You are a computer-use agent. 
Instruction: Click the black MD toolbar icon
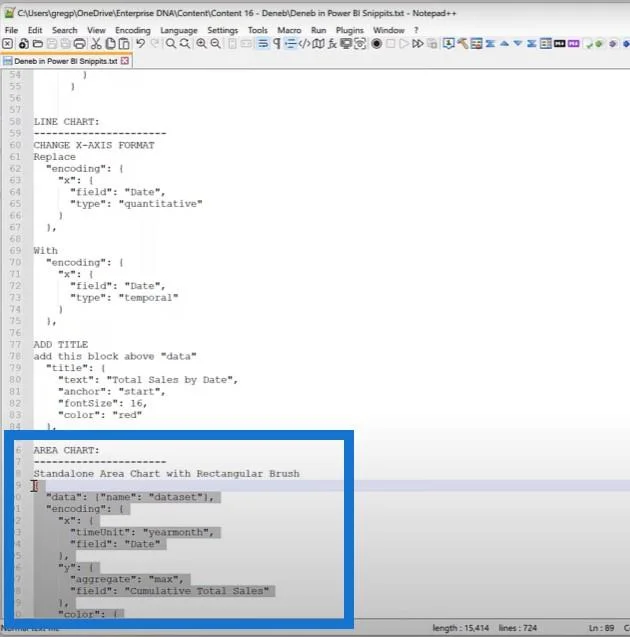point(559,43)
